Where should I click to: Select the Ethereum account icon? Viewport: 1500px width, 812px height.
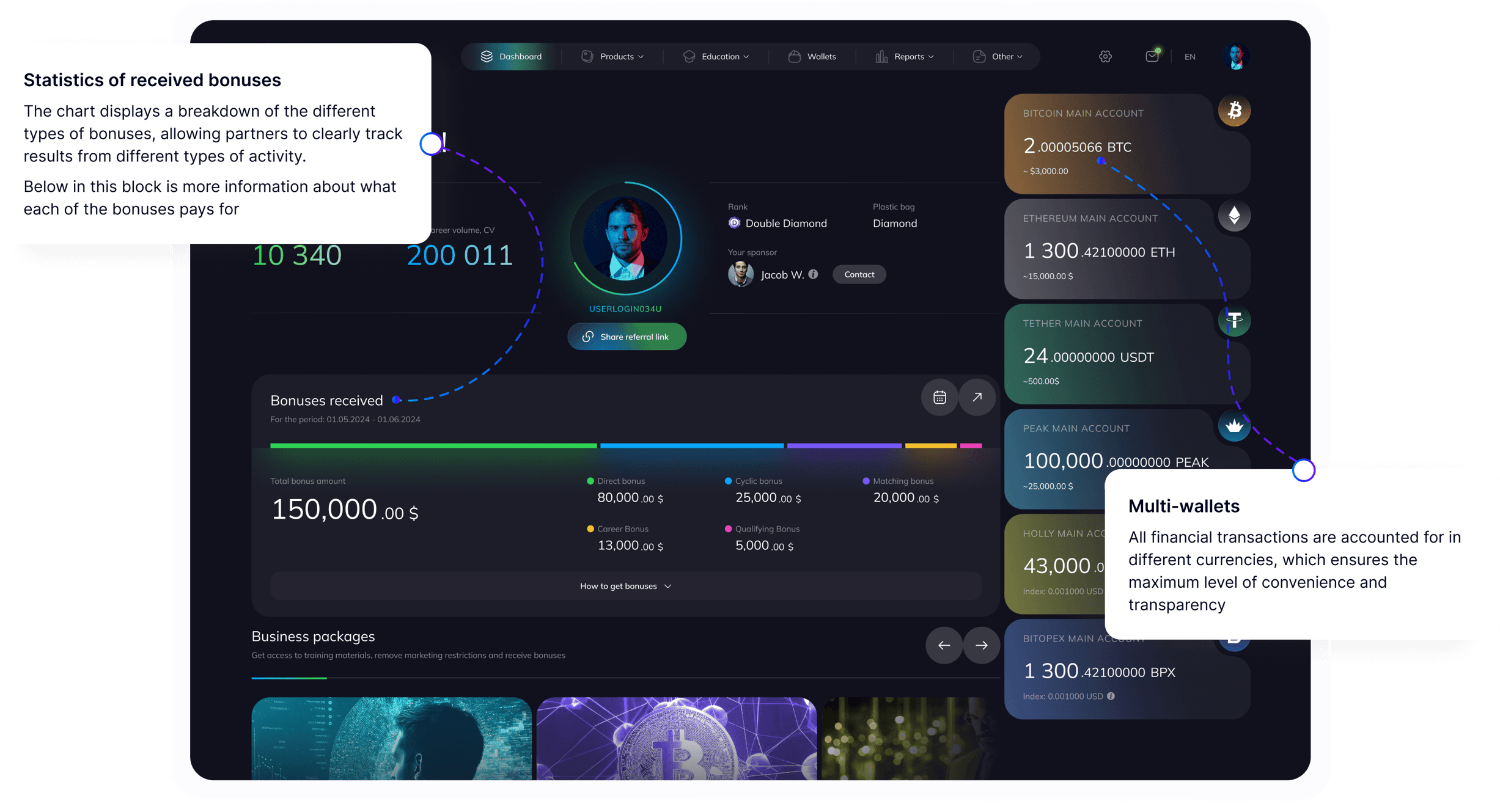pos(1234,215)
